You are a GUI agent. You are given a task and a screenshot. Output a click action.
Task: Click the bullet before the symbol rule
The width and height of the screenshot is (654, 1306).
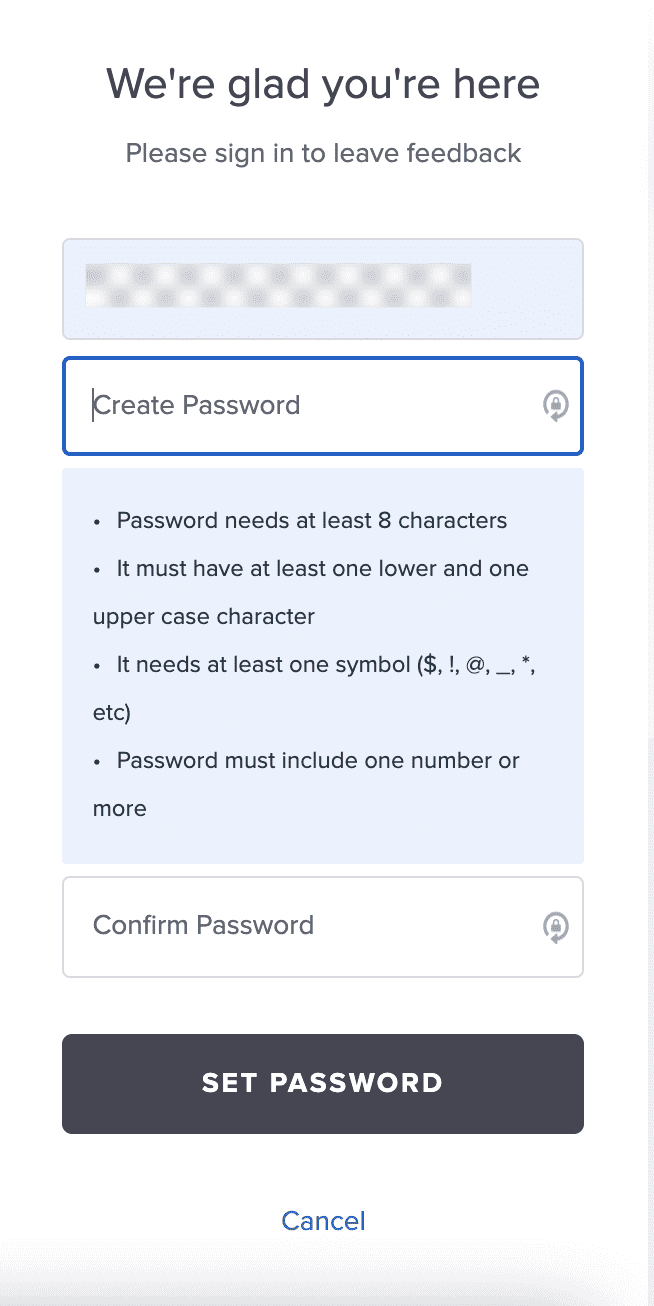click(x=97, y=665)
